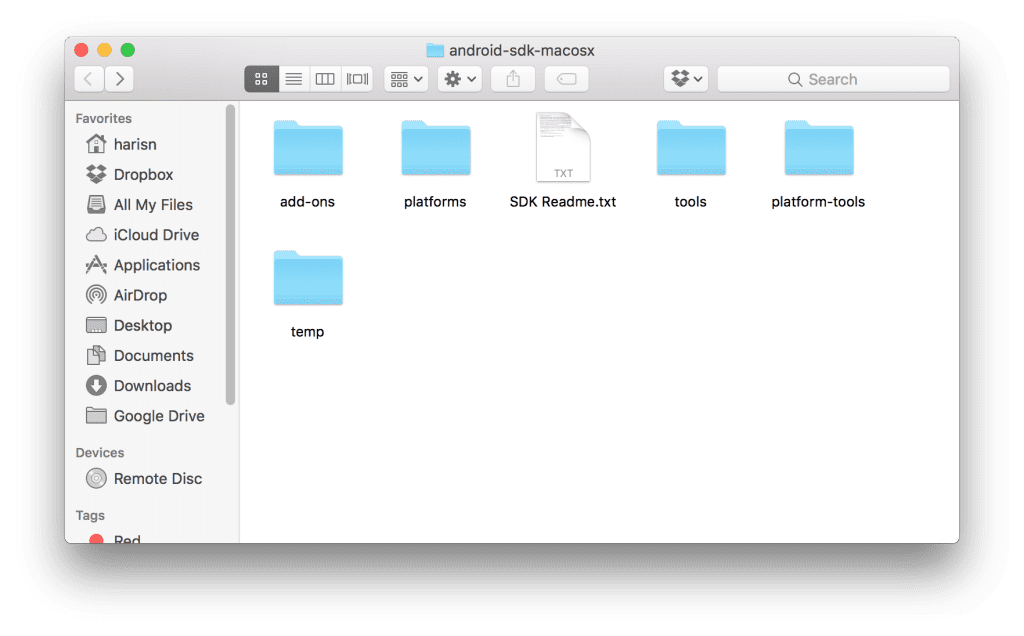1024x636 pixels.
Task: Switch to column view
Action: coord(325,78)
